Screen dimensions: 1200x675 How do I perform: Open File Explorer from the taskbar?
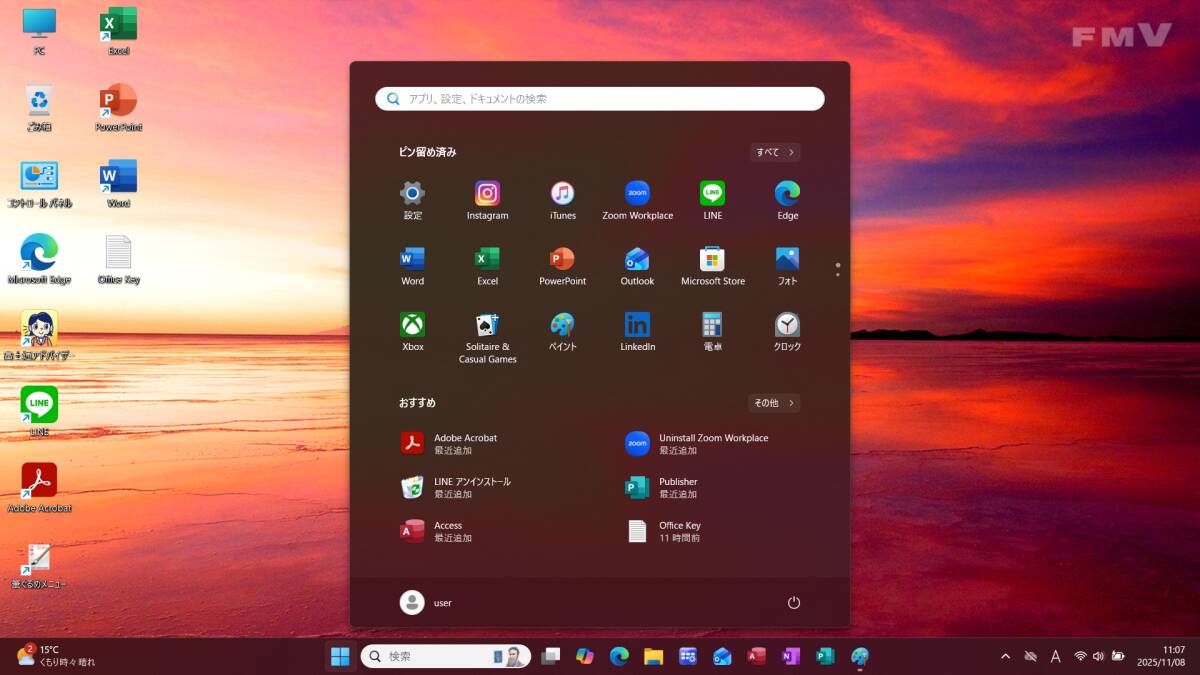(653, 656)
